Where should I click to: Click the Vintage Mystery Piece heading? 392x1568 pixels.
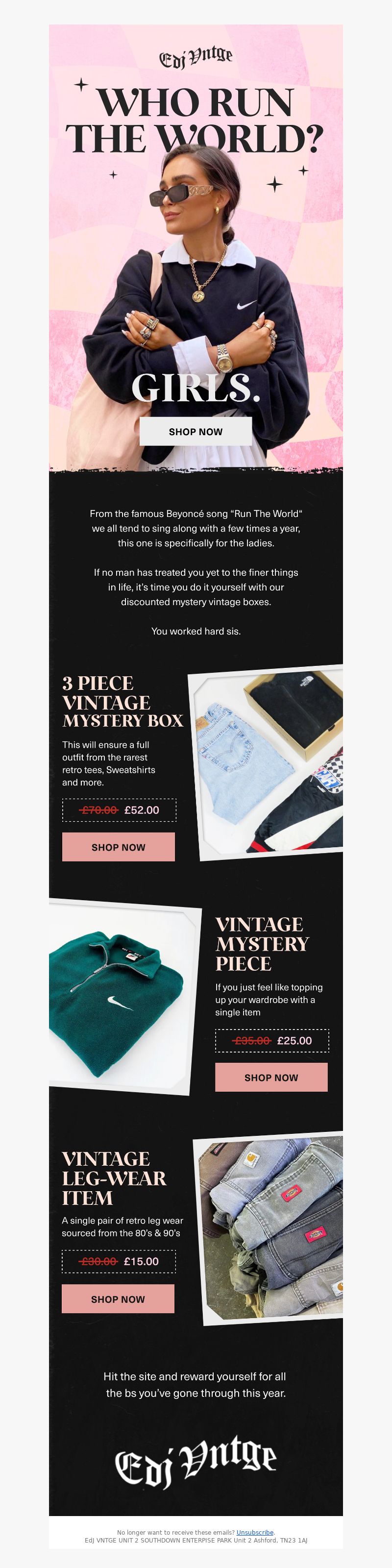coord(262,943)
